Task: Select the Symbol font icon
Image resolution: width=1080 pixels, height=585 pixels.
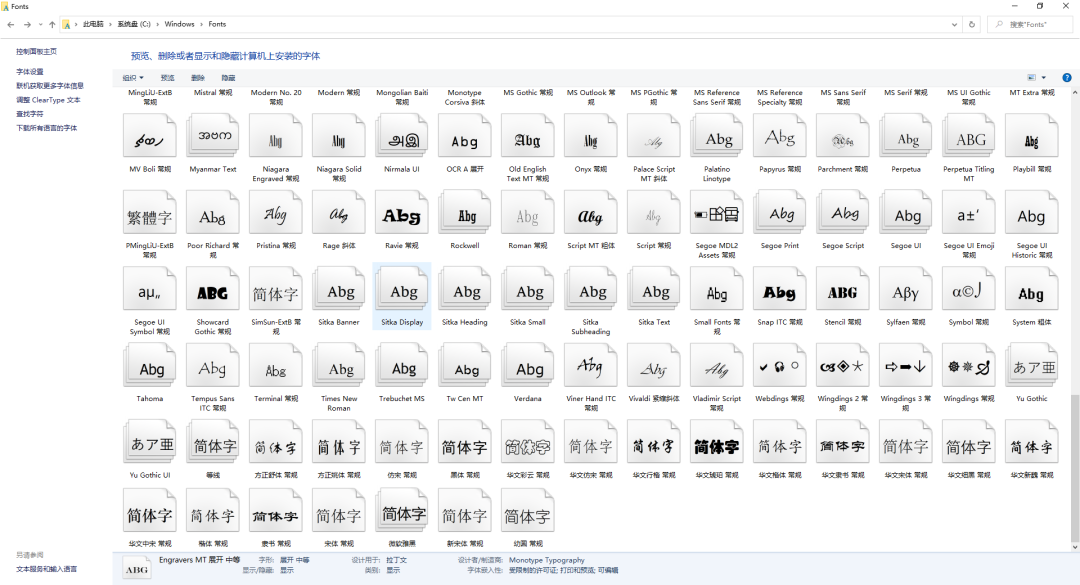Action: click(968, 290)
